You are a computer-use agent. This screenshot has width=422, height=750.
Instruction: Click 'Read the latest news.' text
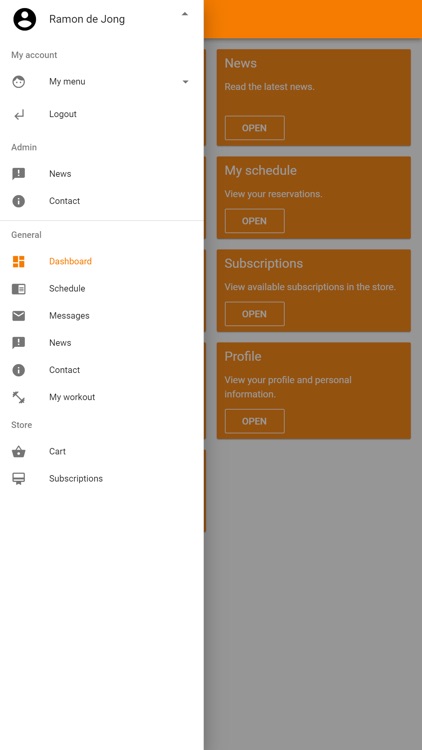tap(269, 87)
